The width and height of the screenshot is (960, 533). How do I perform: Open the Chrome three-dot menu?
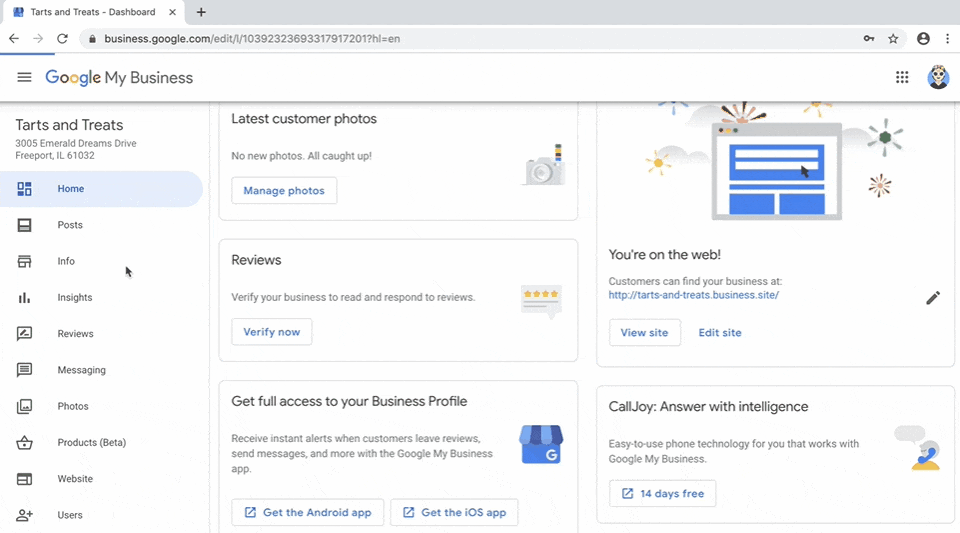click(x=946, y=39)
